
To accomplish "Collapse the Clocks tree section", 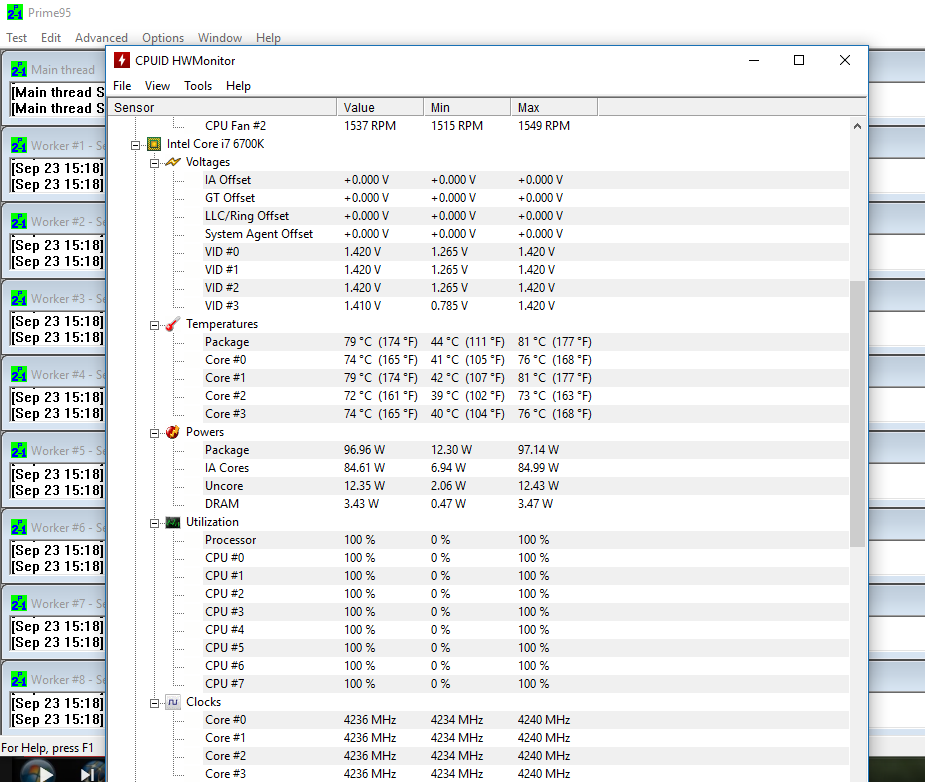I will pos(154,703).
